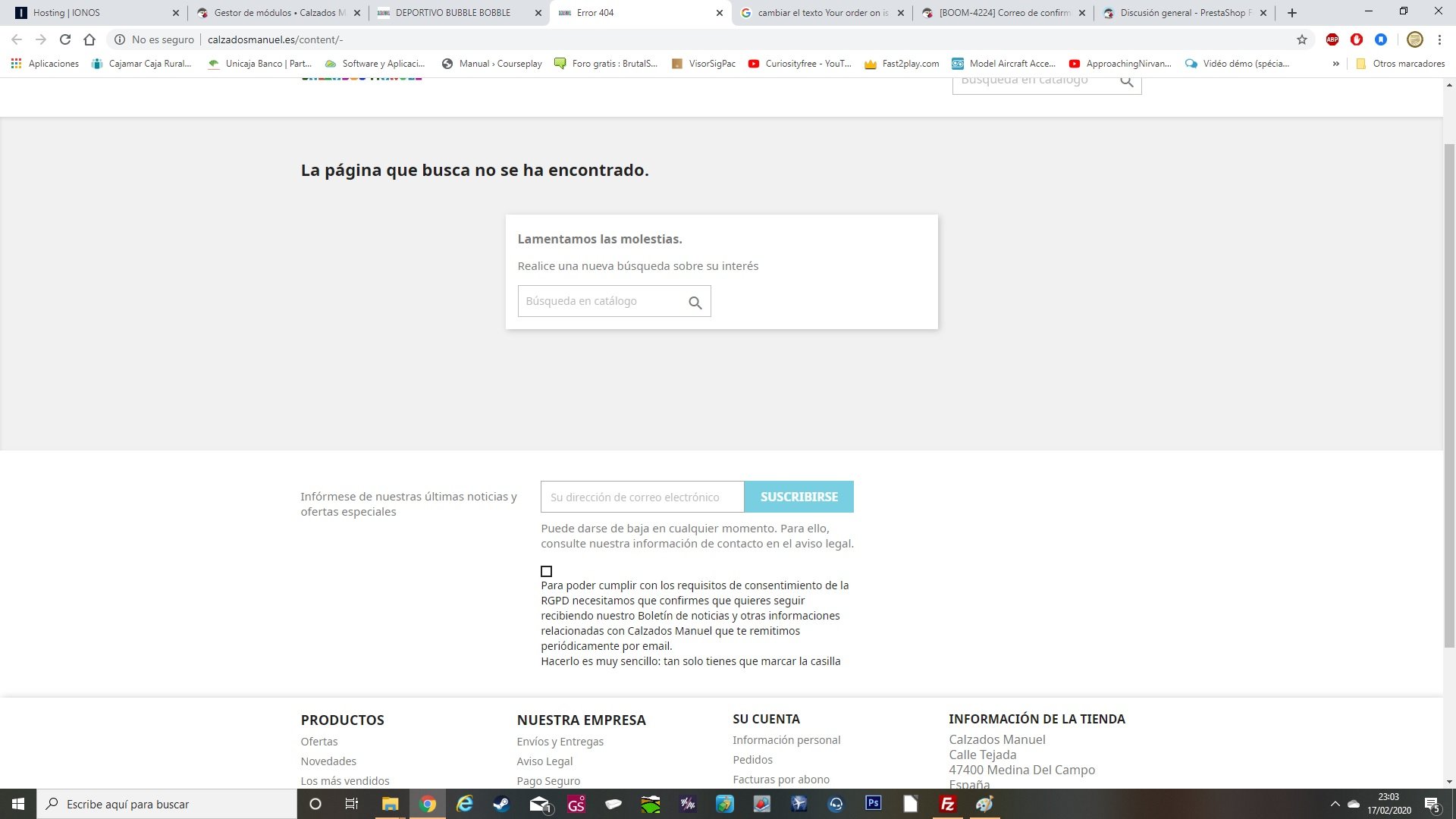Screen dimensions: 1456x819
Task: Open the Adblock Plus extension icon
Action: click(1332, 39)
